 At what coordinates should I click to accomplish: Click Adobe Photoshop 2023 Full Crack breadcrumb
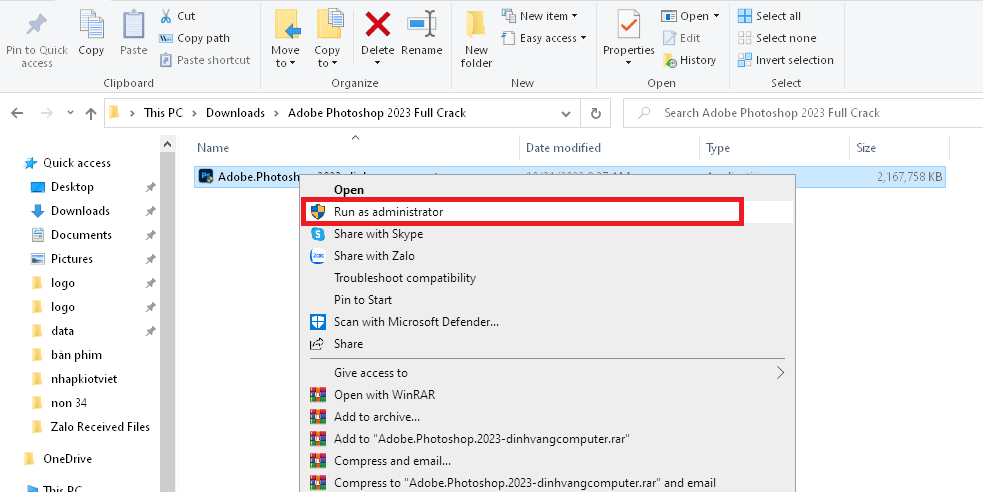pyautogui.click(x=377, y=113)
